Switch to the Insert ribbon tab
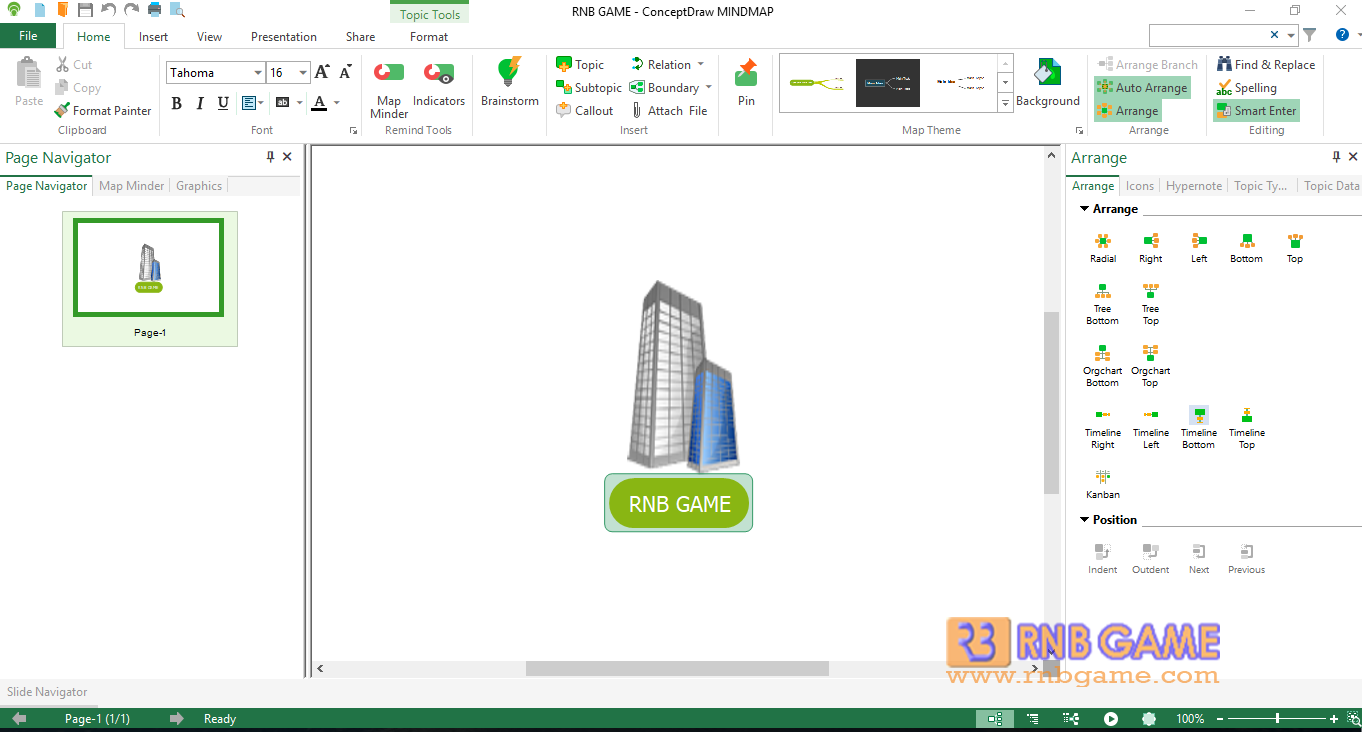This screenshot has height=732, width=1362. point(153,37)
